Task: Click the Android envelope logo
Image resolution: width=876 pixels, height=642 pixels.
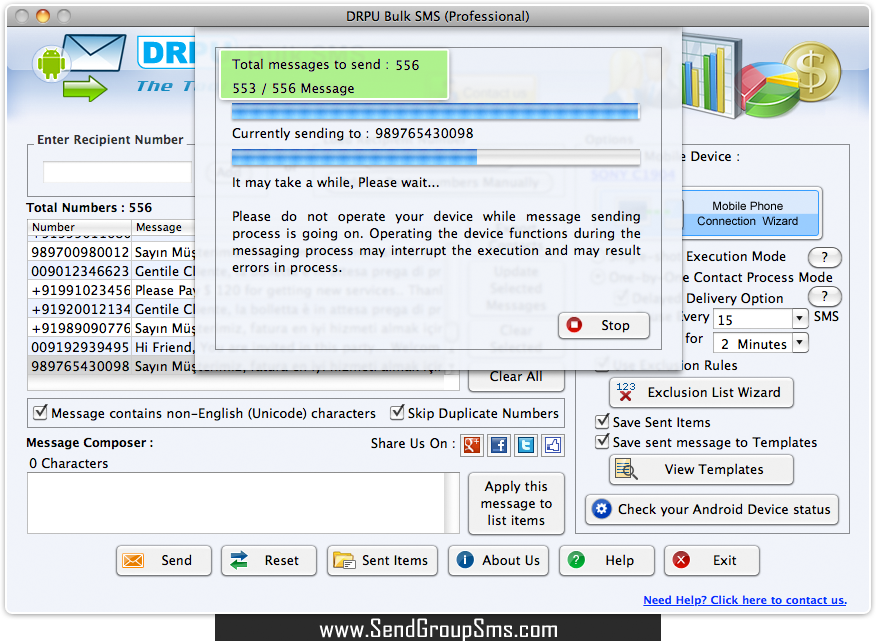Action: coord(80,68)
